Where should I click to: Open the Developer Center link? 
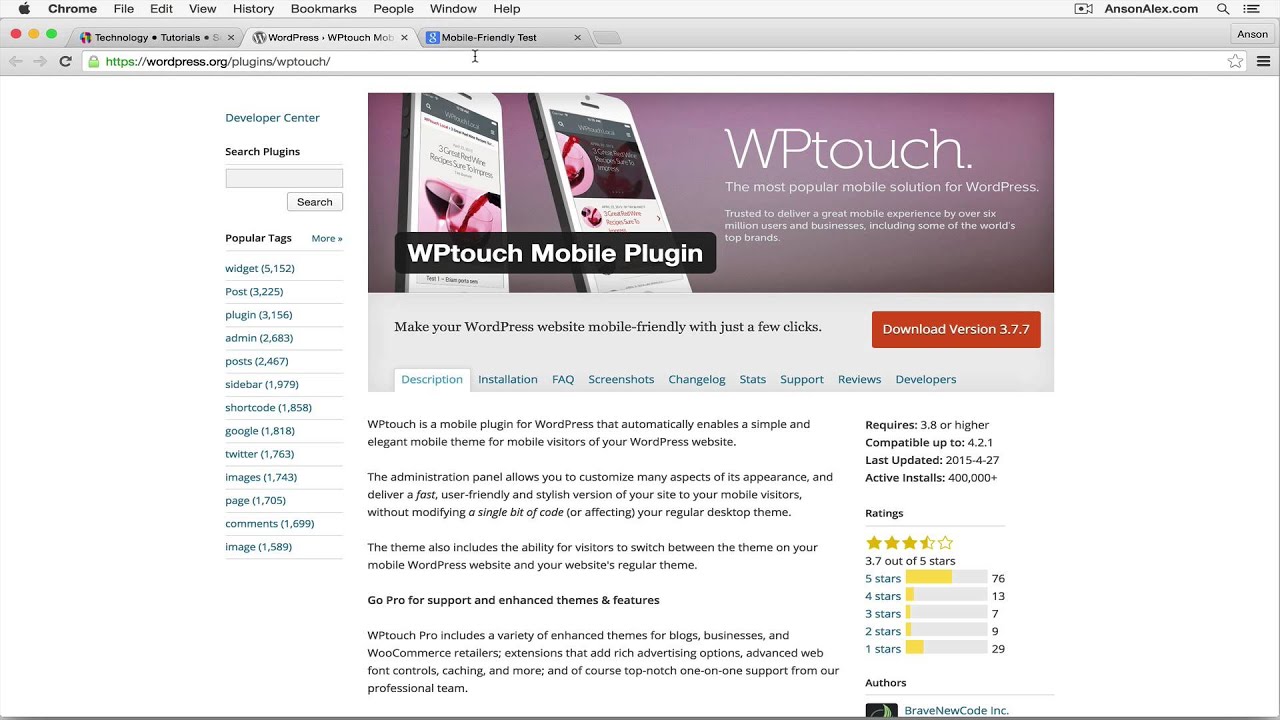[x=272, y=117]
